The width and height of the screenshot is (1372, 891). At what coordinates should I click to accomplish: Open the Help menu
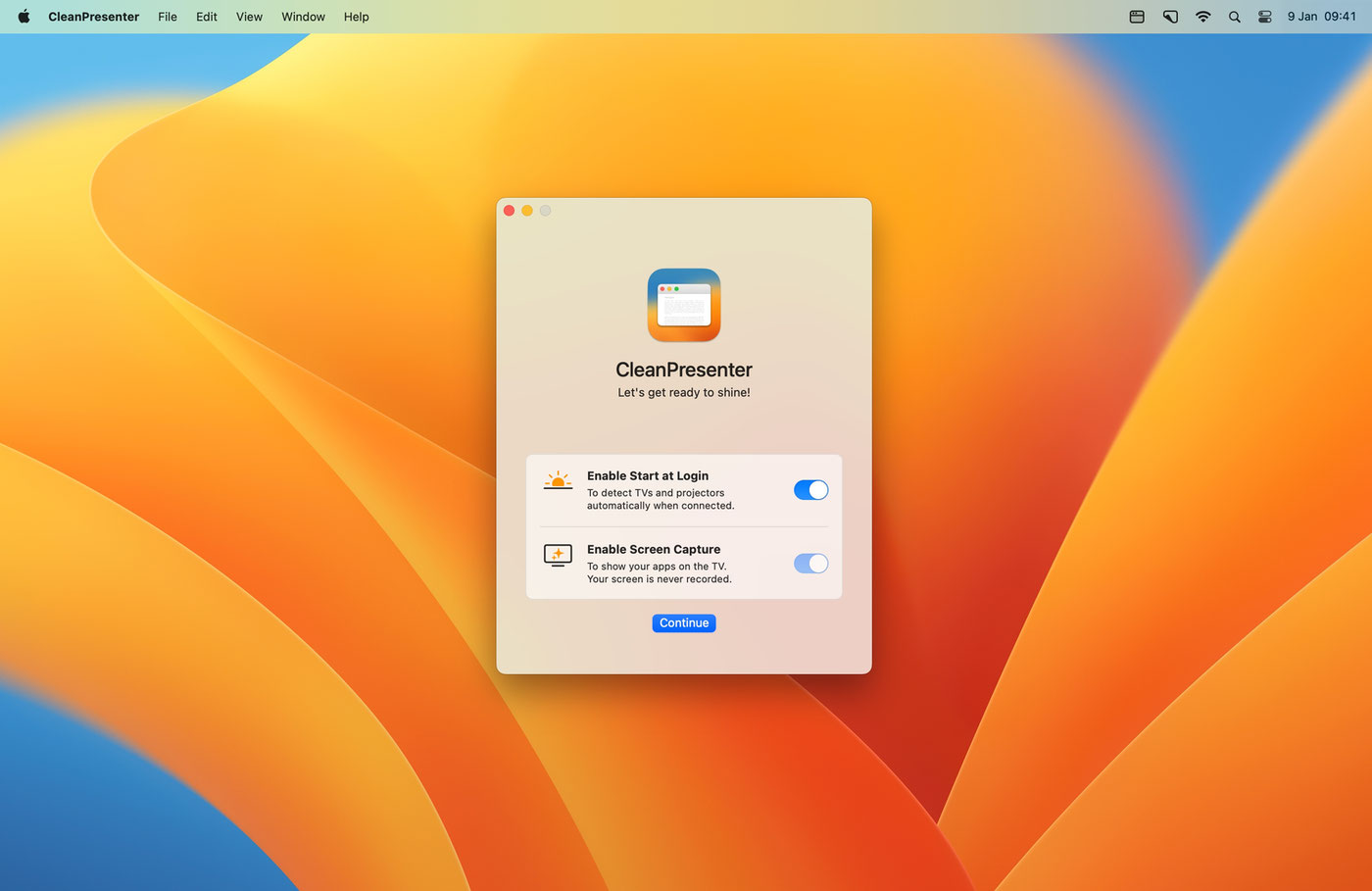(356, 17)
